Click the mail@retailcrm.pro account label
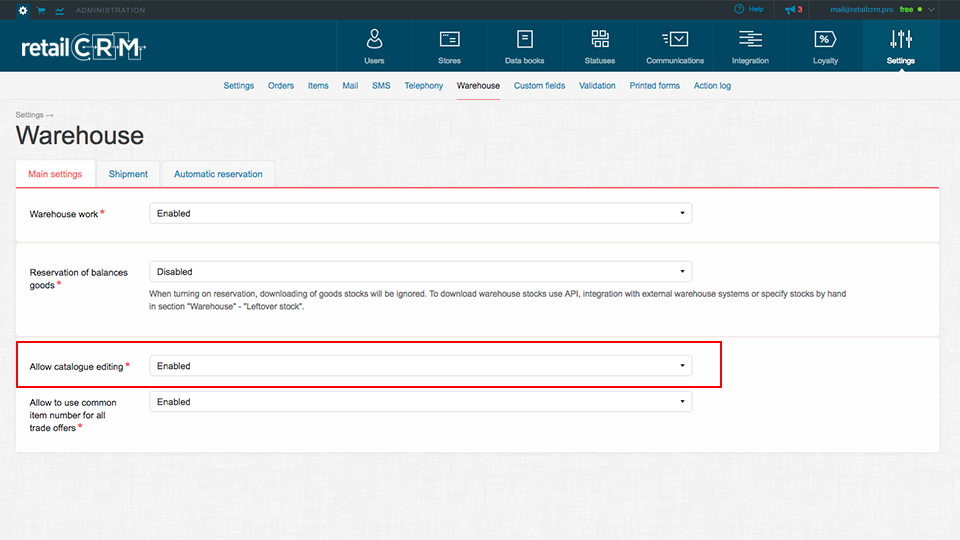960x540 pixels. [x=861, y=10]
